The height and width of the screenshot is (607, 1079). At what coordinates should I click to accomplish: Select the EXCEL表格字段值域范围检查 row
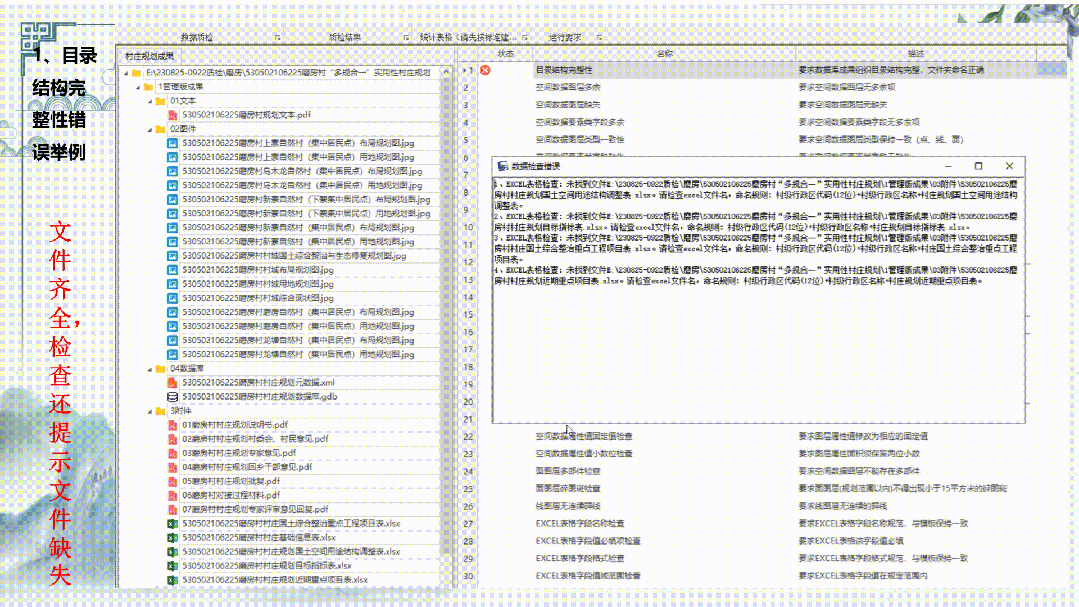coord(764,575)
